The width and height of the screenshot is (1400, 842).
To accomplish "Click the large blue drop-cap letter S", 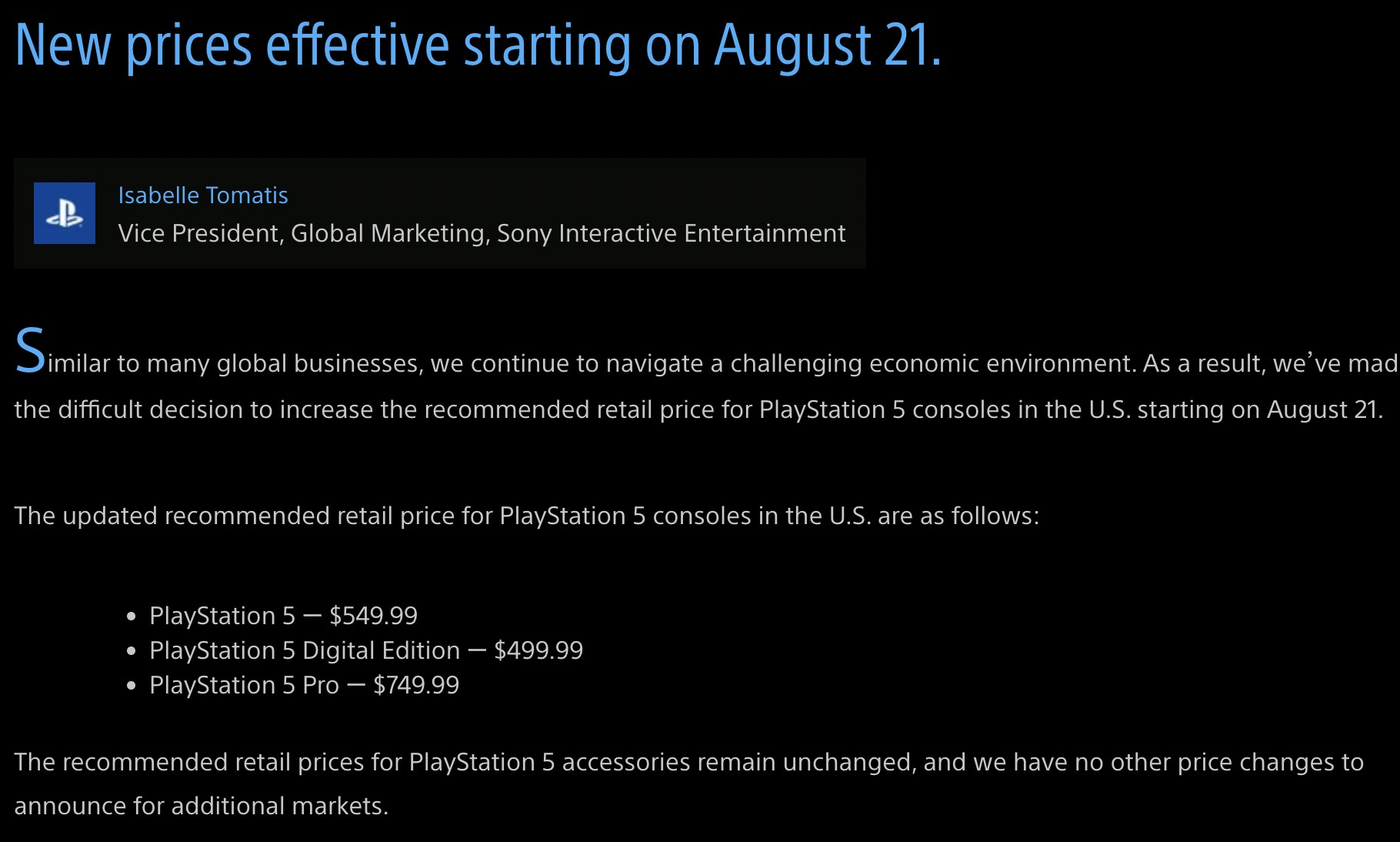I will pyautogui.click(x=30, y=352).
